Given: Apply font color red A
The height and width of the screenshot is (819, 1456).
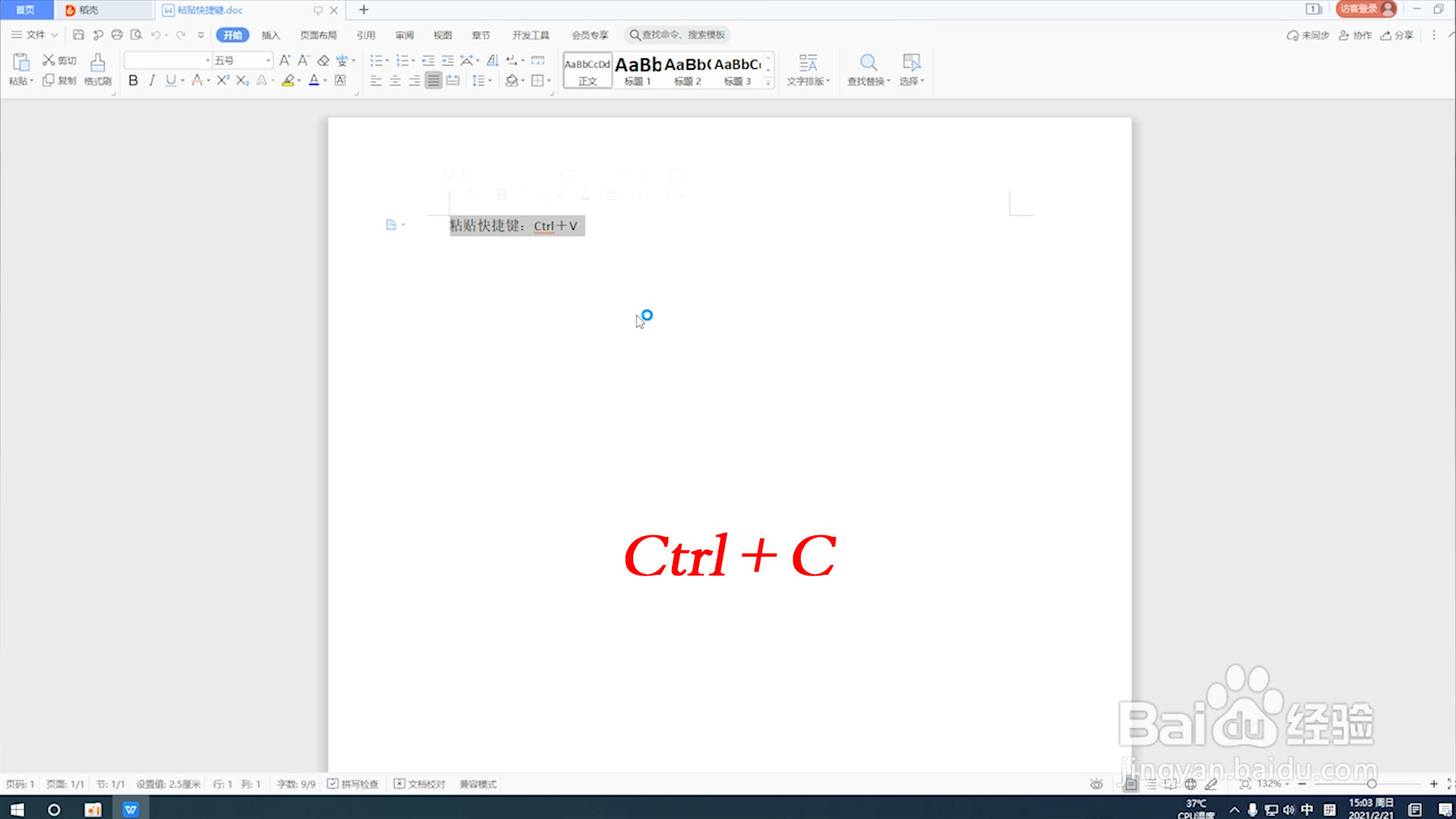Looking at the screenshot, I should click(x=314, y=80).
